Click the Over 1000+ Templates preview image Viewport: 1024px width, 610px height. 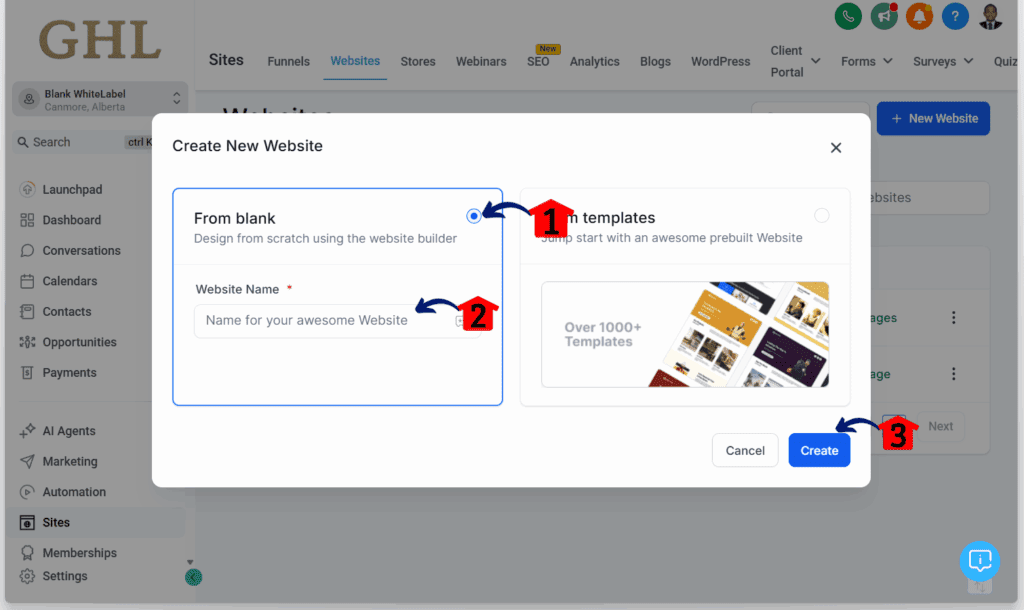pos(685,334)
